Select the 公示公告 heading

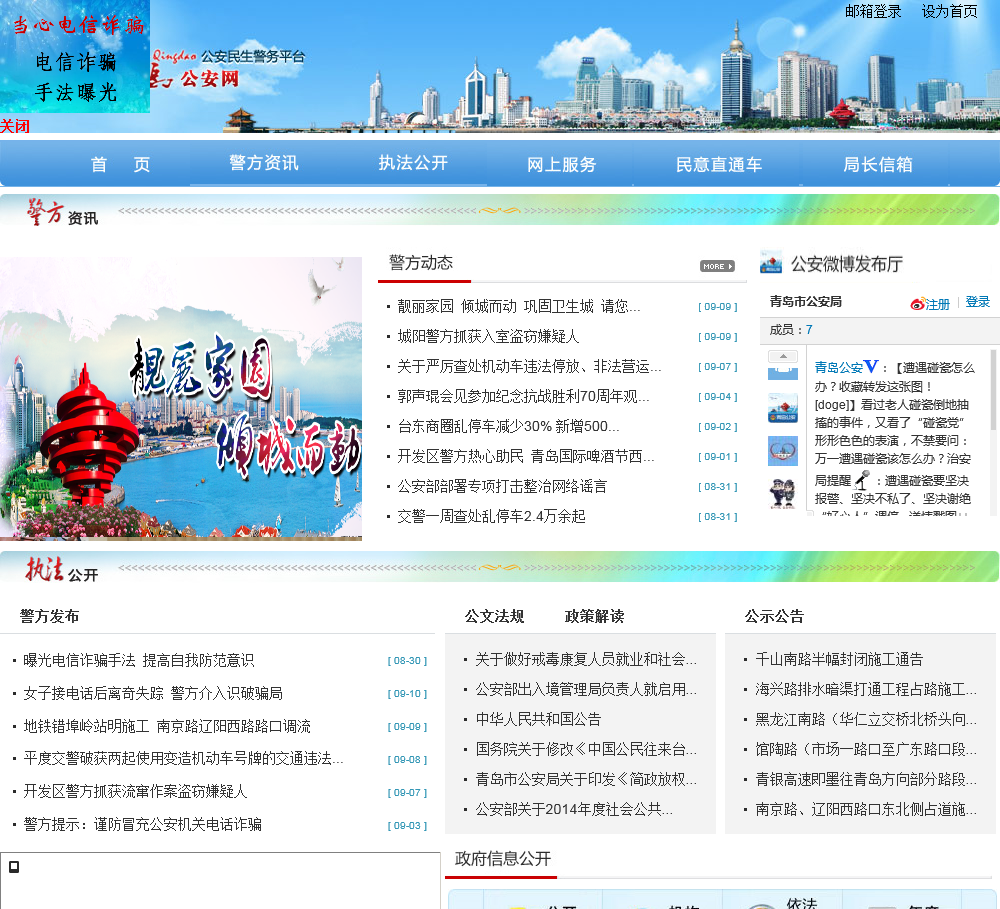tap(774, 616)
